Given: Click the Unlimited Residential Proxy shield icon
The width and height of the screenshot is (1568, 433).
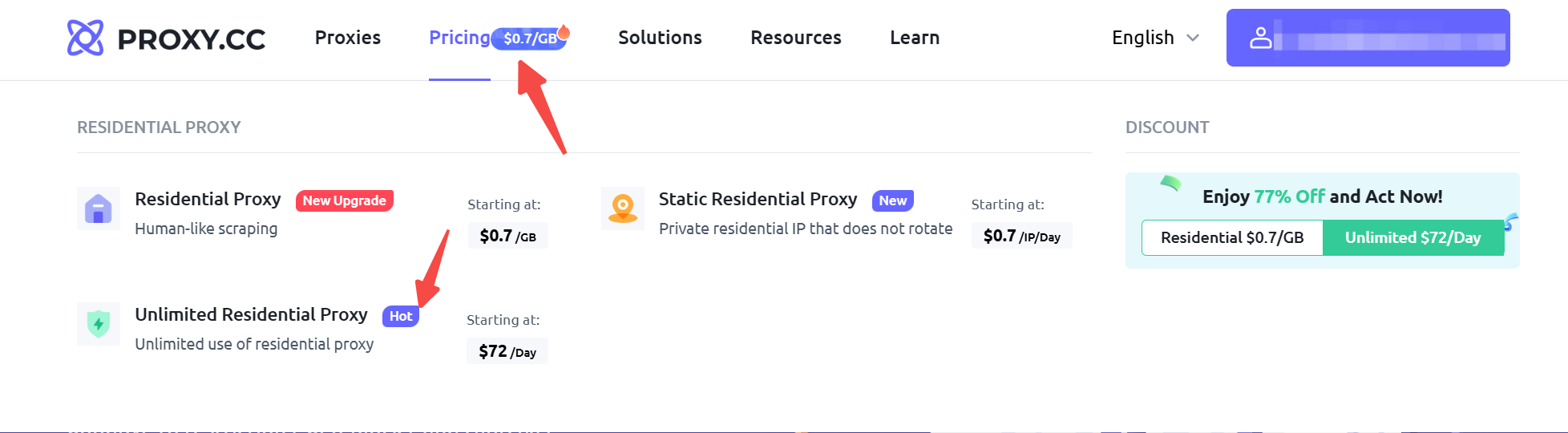Looking at the screenshot, I should coord(99,324).
